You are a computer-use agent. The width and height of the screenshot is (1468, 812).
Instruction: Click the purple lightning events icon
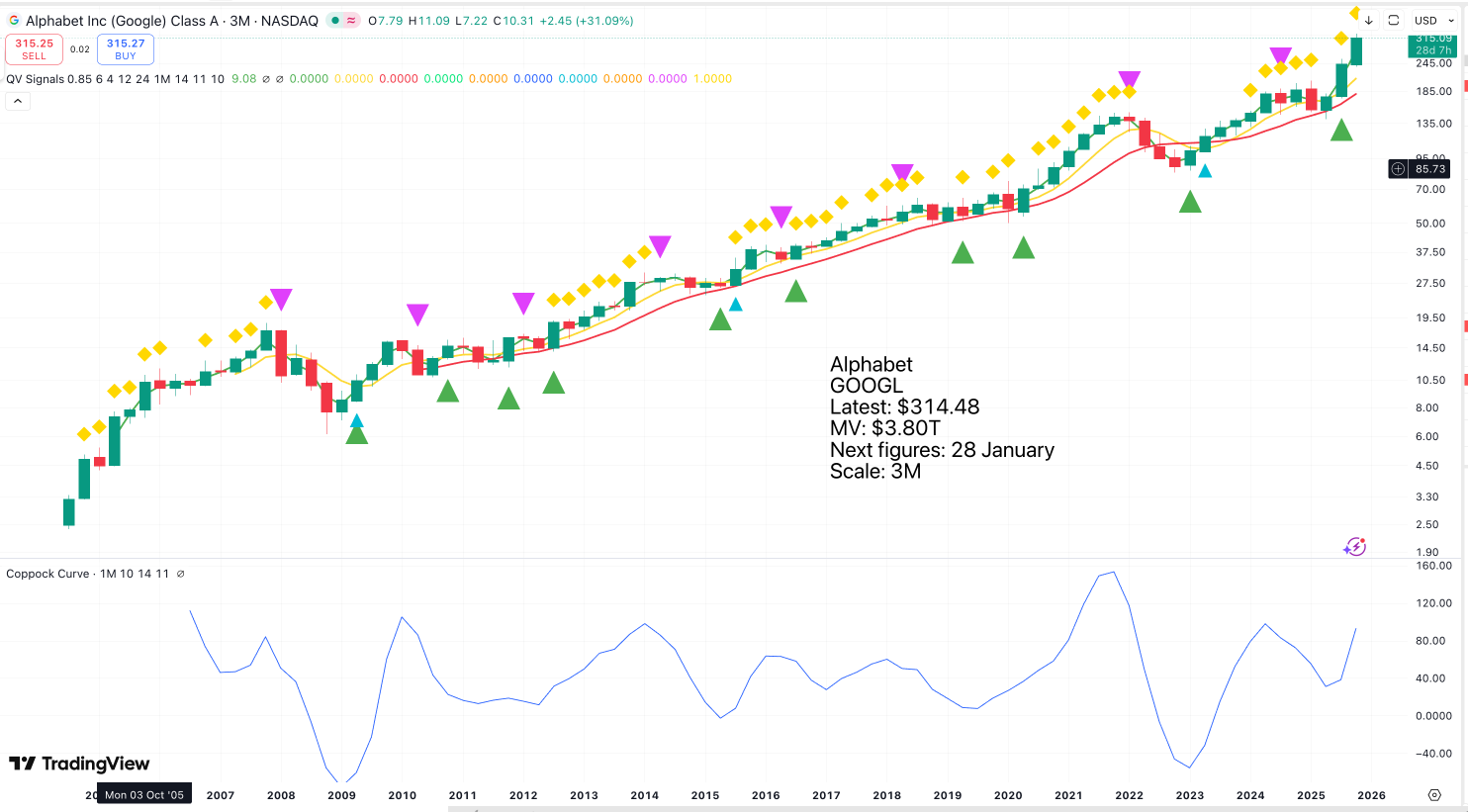tap(1354, 547)
